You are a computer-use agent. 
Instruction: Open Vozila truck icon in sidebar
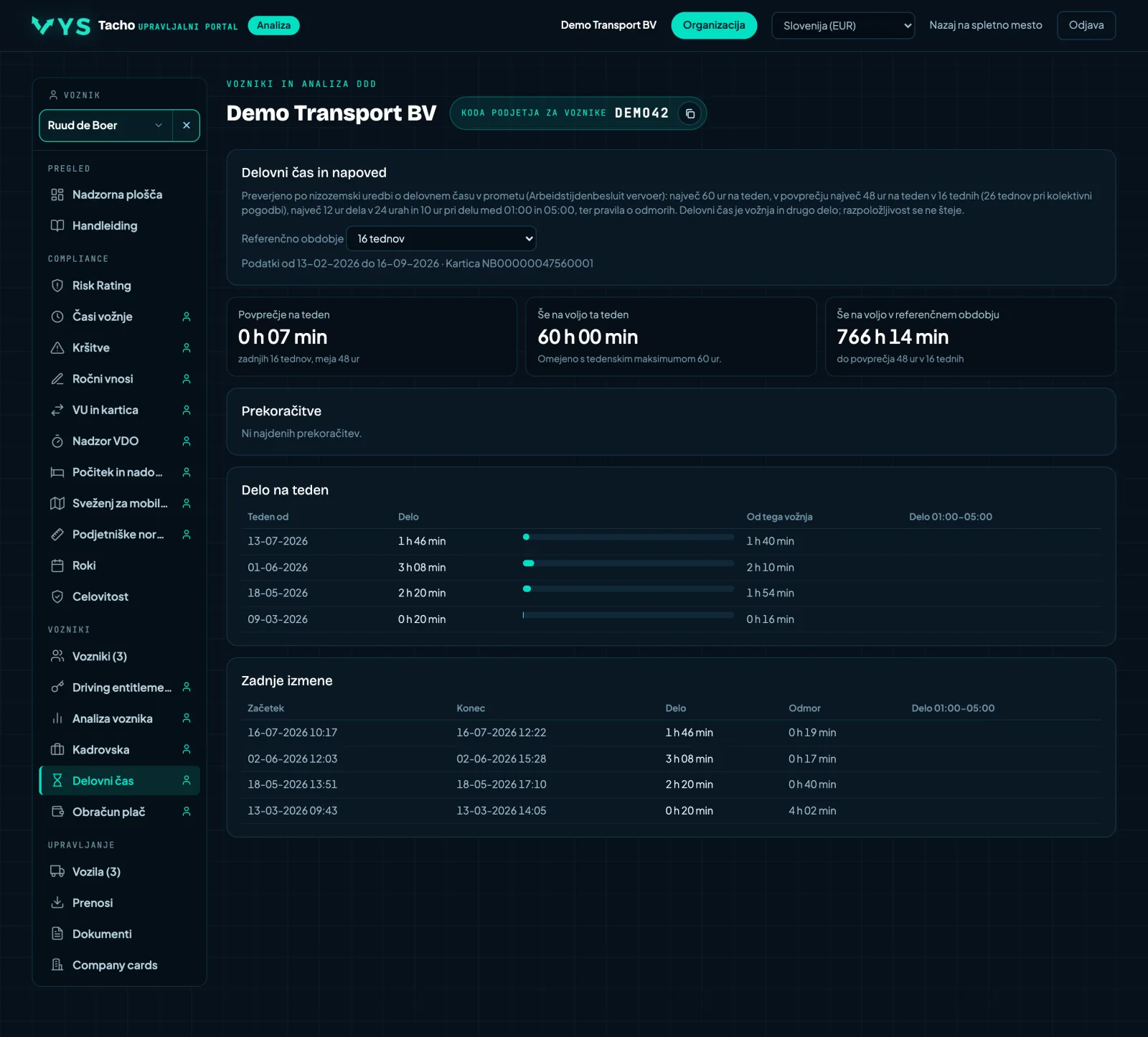57,872
